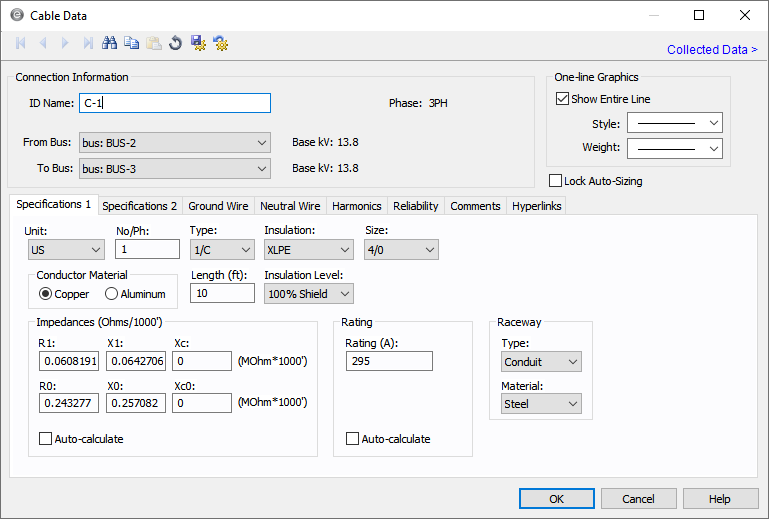Uncheck Show Entire Line checkbox
Viewport: 769px width, 519px height.
click(562, 99)
